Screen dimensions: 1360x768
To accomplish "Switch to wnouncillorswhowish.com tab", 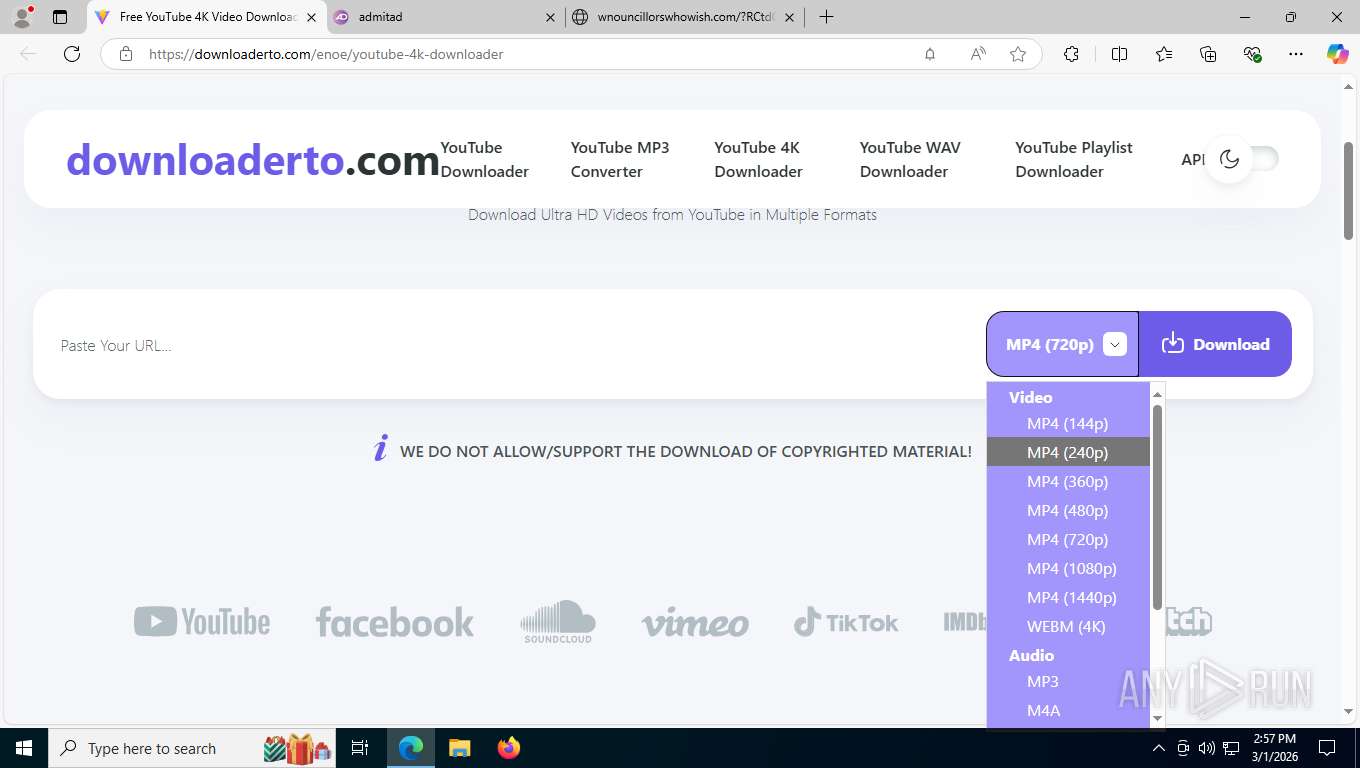I will click(x=684, y=17).
